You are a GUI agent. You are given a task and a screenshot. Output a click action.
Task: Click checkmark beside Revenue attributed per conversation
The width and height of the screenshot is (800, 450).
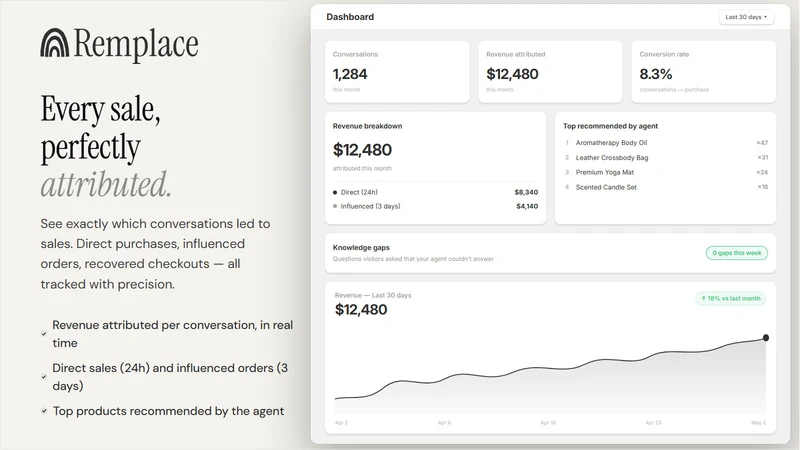(x=44, y=334)
